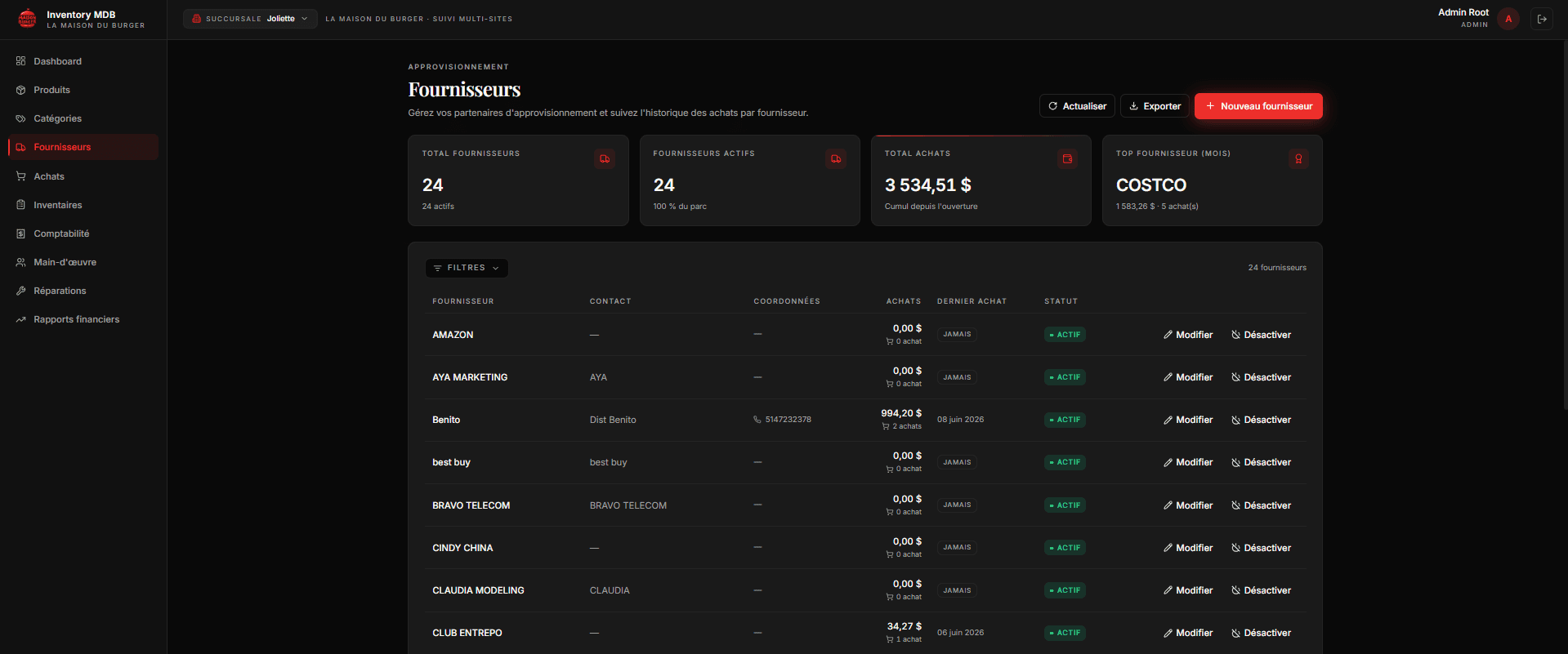This screenshot has width=1568, height=654.
Task: Click the phone number 5147232378
Action: (x=788, y=420)
